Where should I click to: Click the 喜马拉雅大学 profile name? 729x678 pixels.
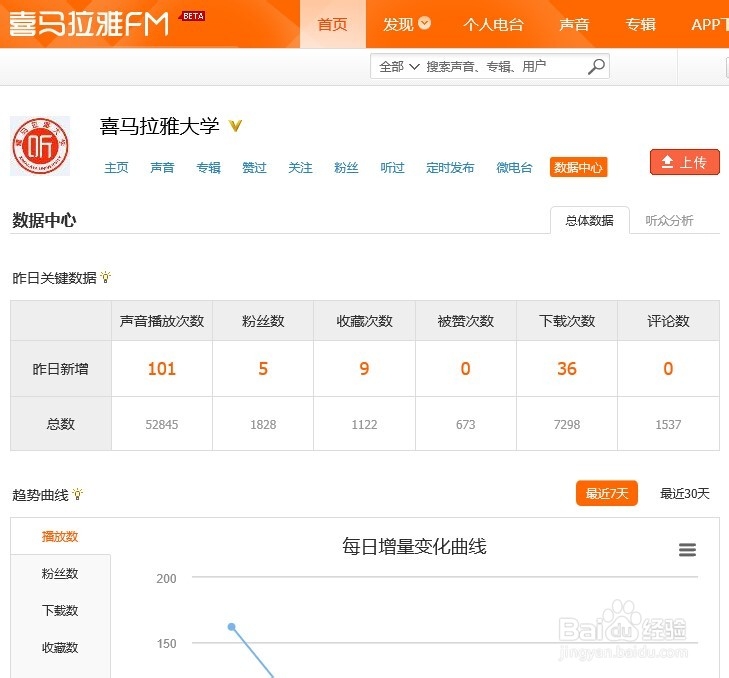(159, 126)
